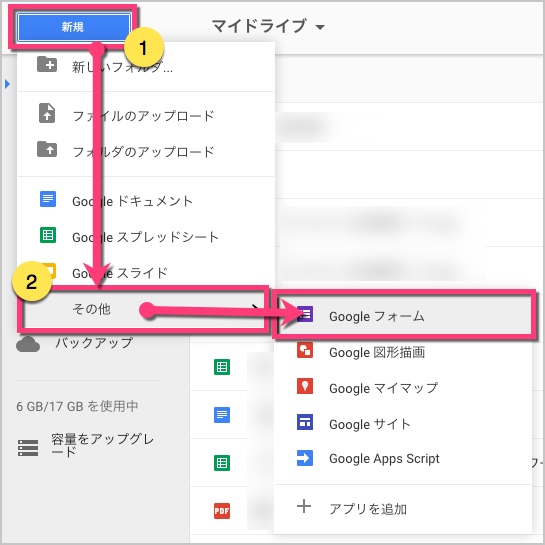
Task: Click the plus icon for adding apps
Action: tap(304, 506)
